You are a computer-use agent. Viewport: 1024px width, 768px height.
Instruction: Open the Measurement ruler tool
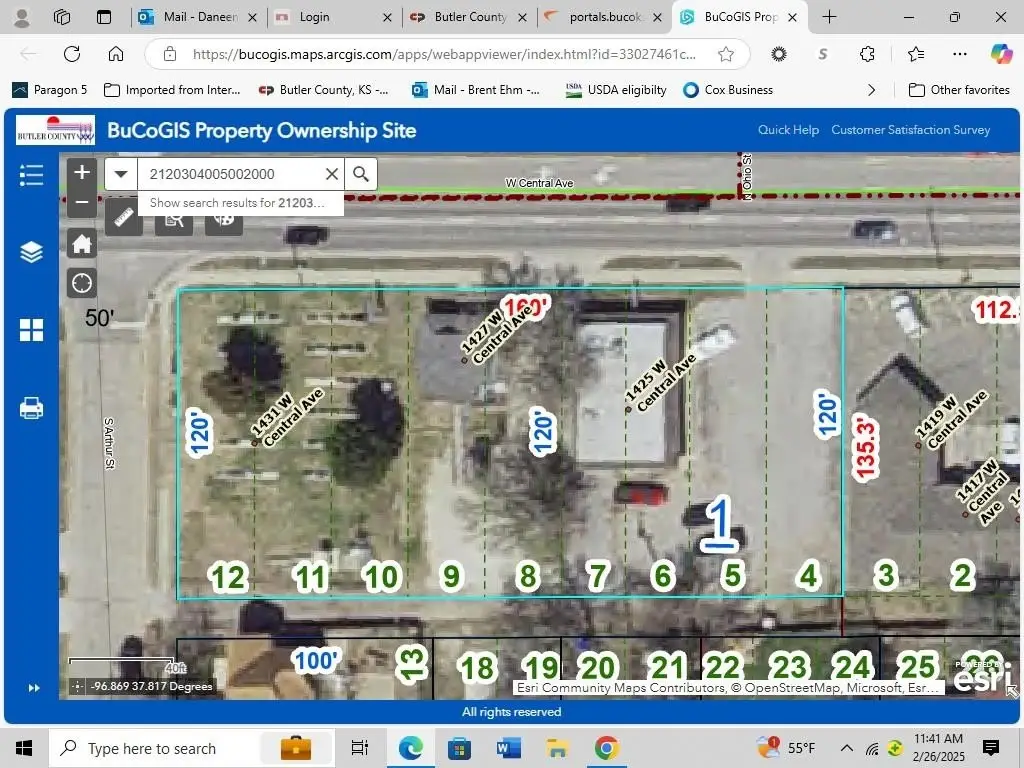[124, 217]
